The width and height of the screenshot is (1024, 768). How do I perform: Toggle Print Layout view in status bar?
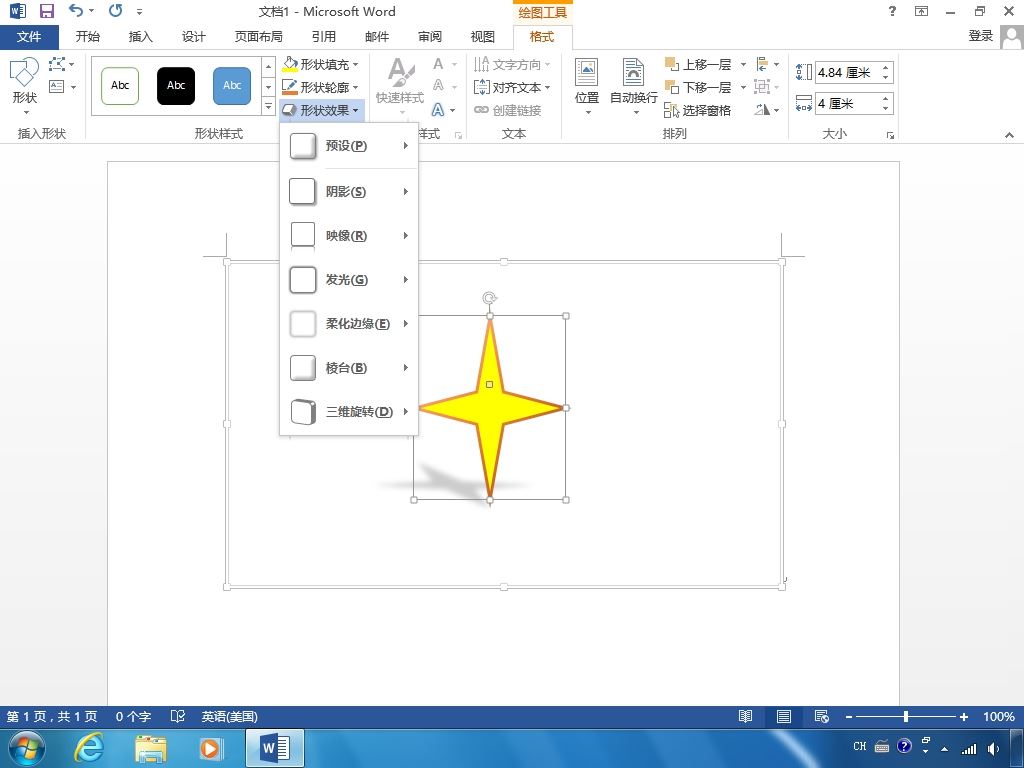pyautogui.click(x=784, y=717)
